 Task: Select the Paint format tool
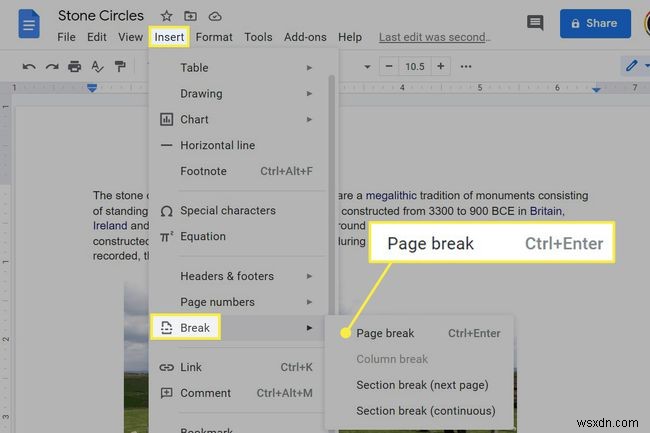click(x=120, y=66)
